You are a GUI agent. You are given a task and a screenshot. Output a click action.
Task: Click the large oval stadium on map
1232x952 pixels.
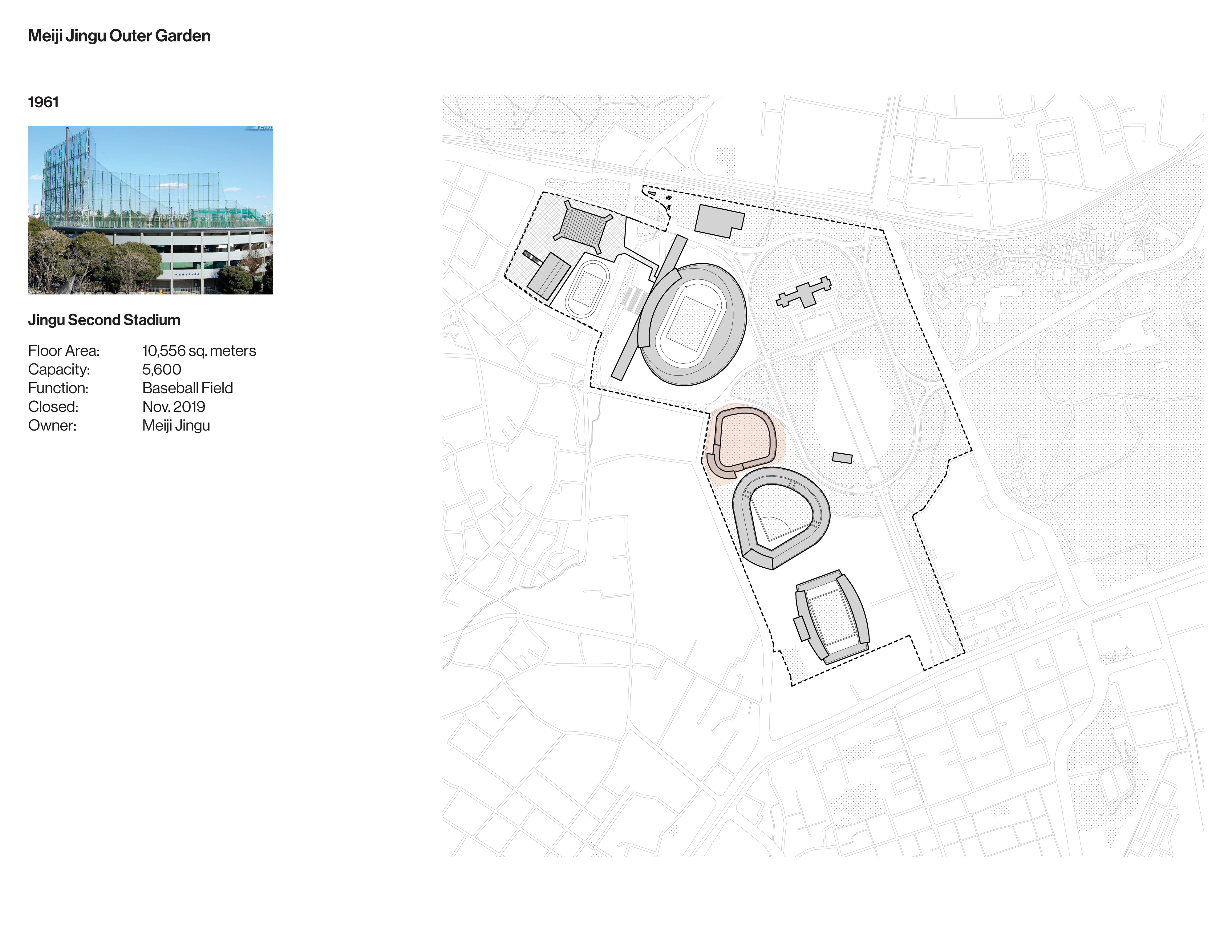(693, 325)
